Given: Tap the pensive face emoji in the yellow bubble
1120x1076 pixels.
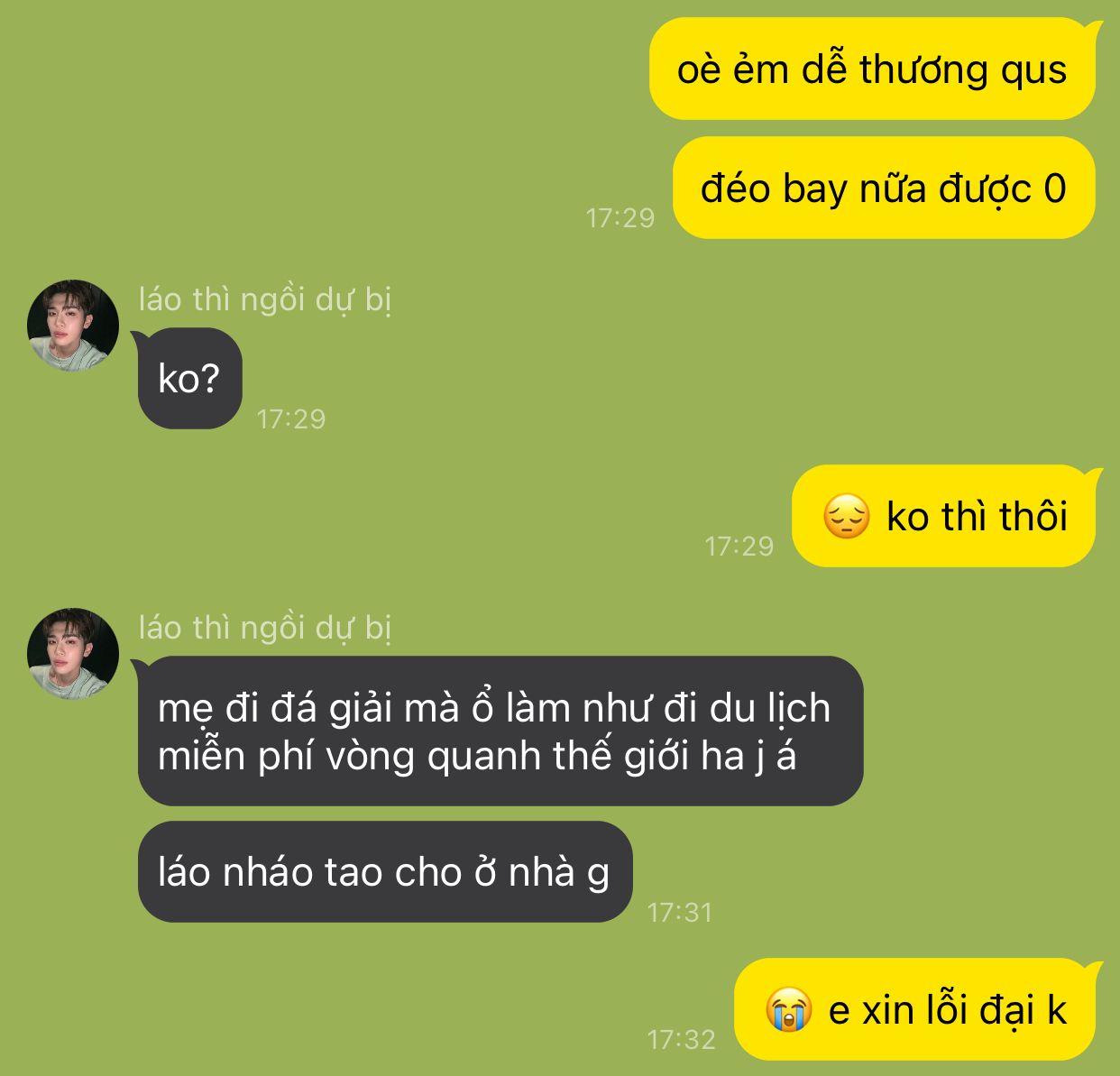Looking at the screenshot, I should (846, 517).
